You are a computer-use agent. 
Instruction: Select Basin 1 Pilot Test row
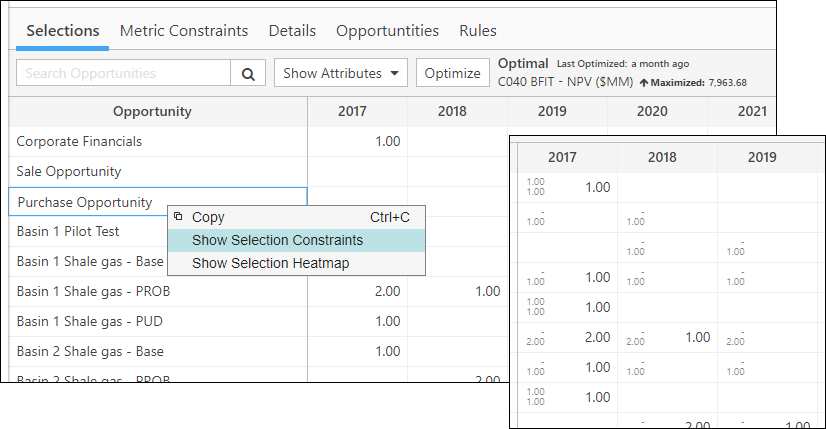68,231
